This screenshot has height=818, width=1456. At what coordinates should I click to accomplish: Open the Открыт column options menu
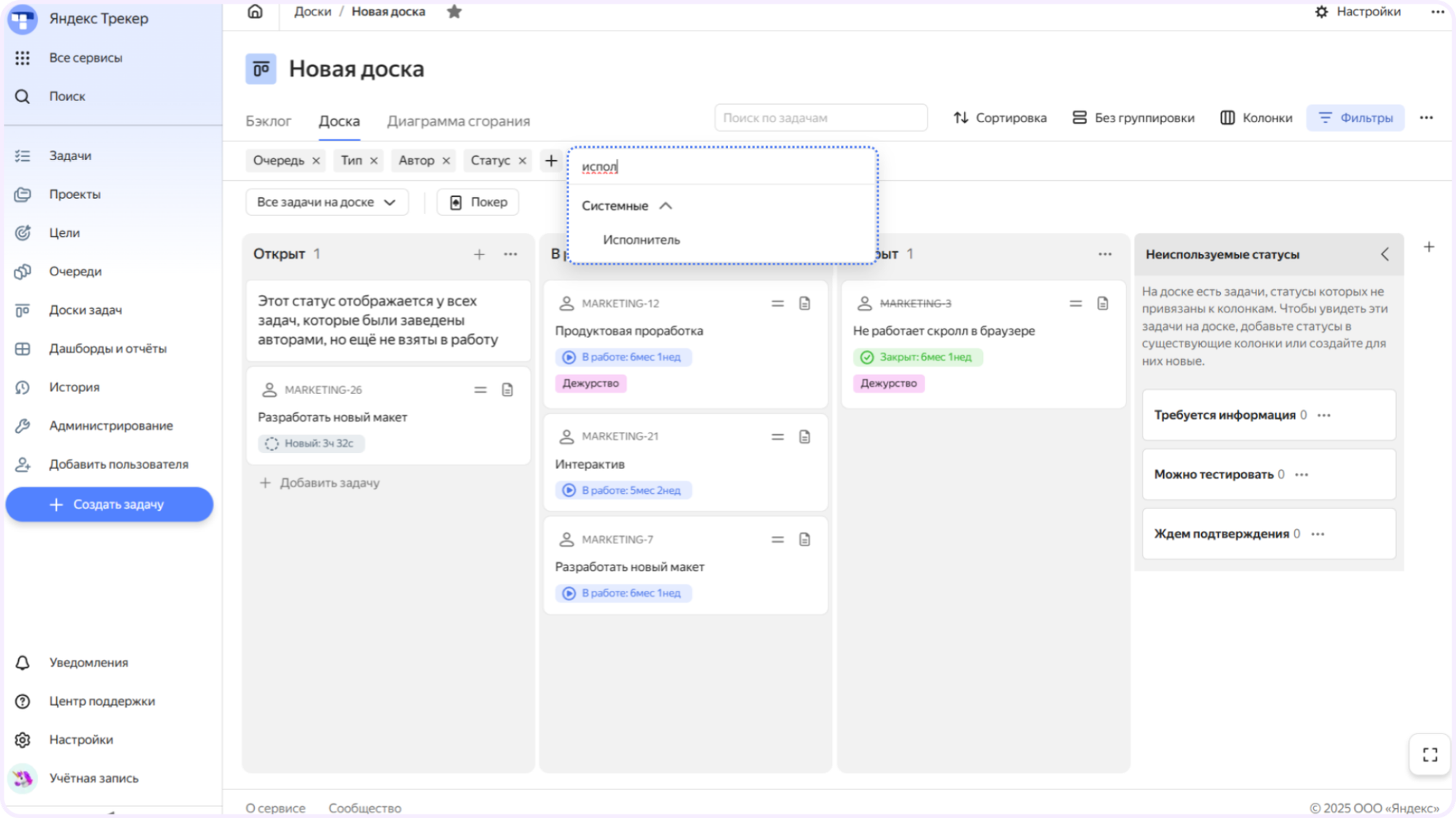pyautogui.click(x=510, y=254)
